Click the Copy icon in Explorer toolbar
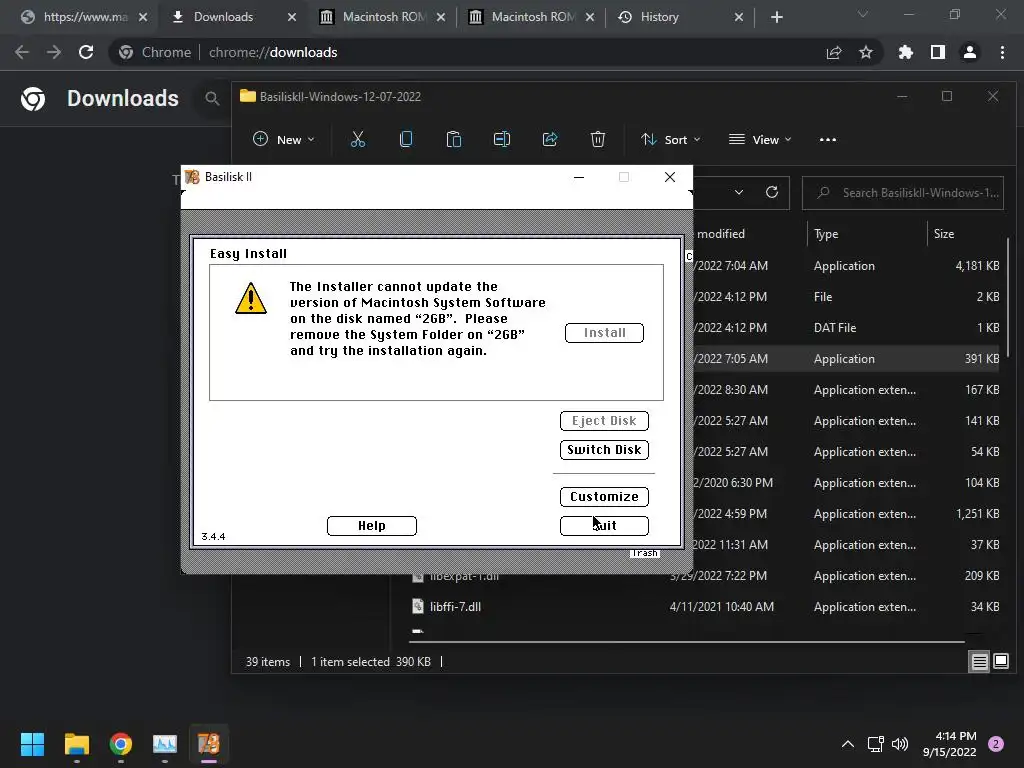This screenshot has height=768, width=1024. click(406, 139)
